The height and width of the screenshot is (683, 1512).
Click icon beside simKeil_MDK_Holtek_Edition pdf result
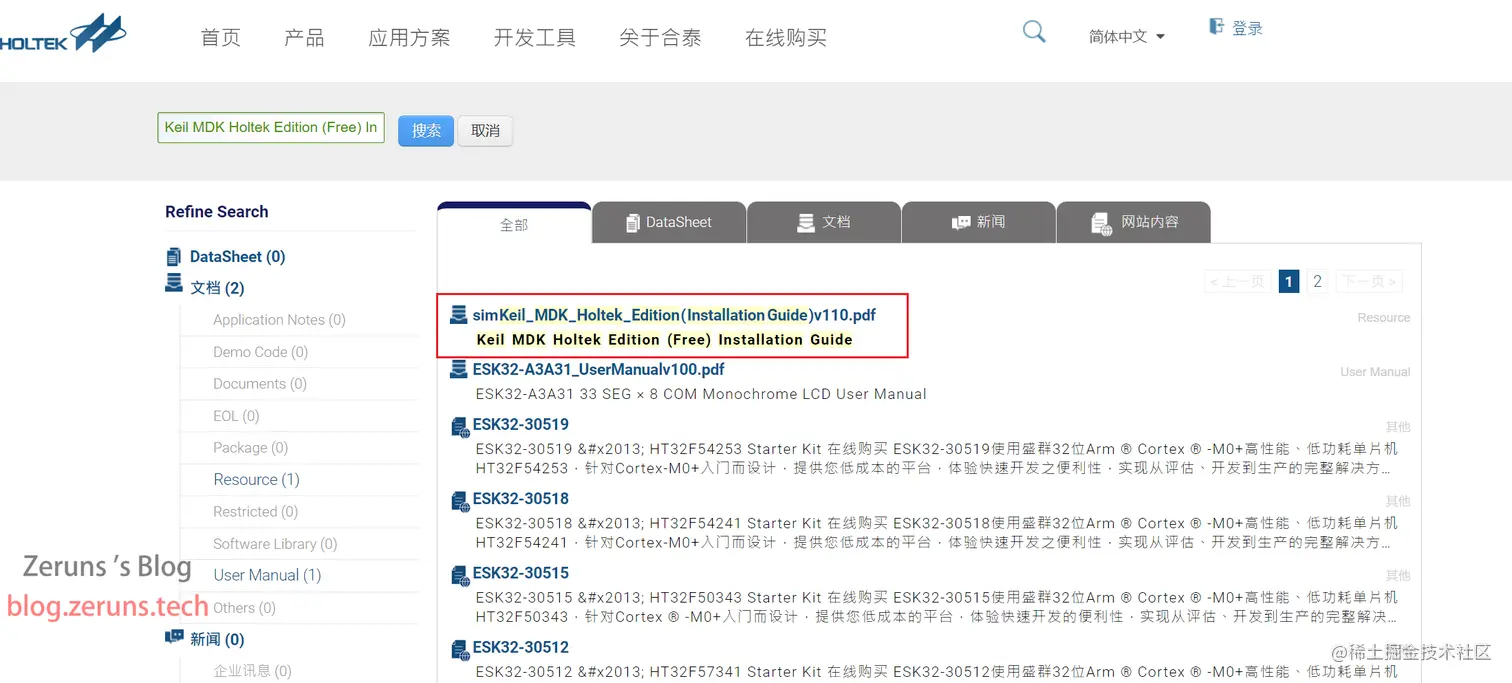(x=459, y=315)
